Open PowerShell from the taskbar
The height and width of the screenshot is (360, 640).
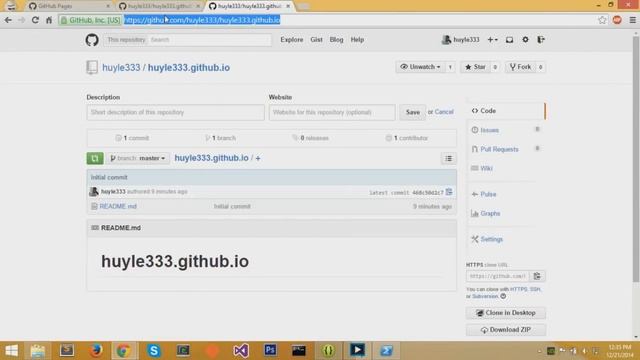387,350
